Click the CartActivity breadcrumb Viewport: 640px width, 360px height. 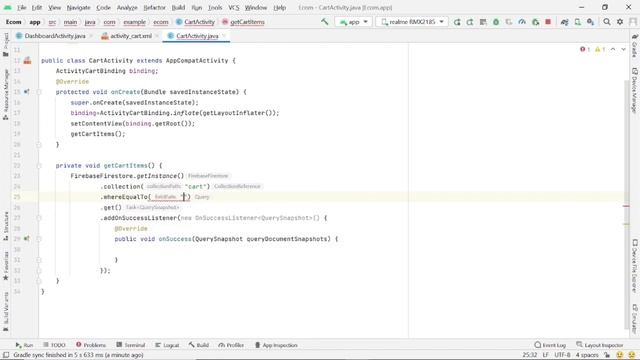tap(195, 22)
